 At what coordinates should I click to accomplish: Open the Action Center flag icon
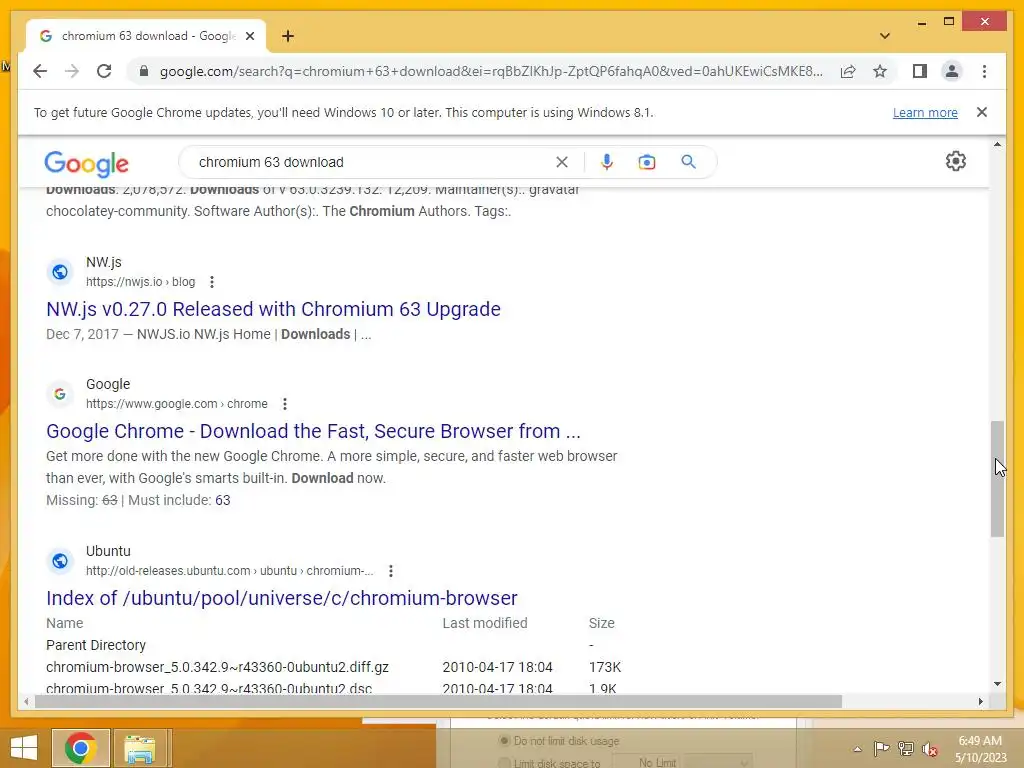881,749
